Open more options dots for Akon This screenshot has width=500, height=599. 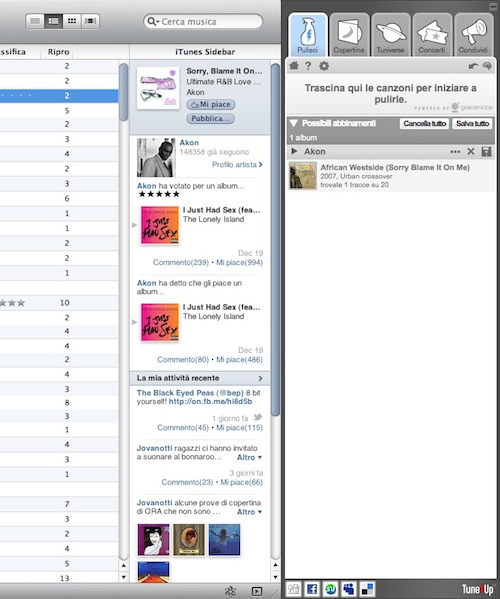pos(455,152)
